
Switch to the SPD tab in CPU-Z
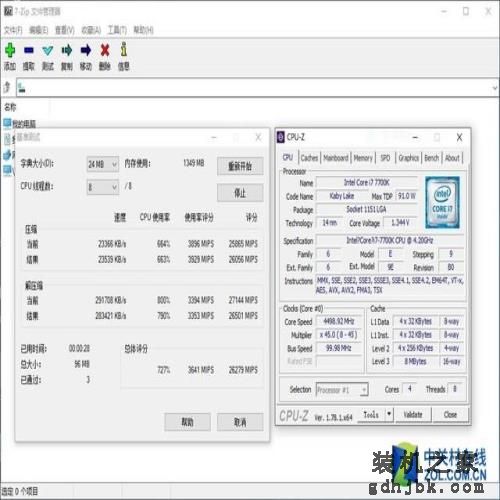coord(385,158)
